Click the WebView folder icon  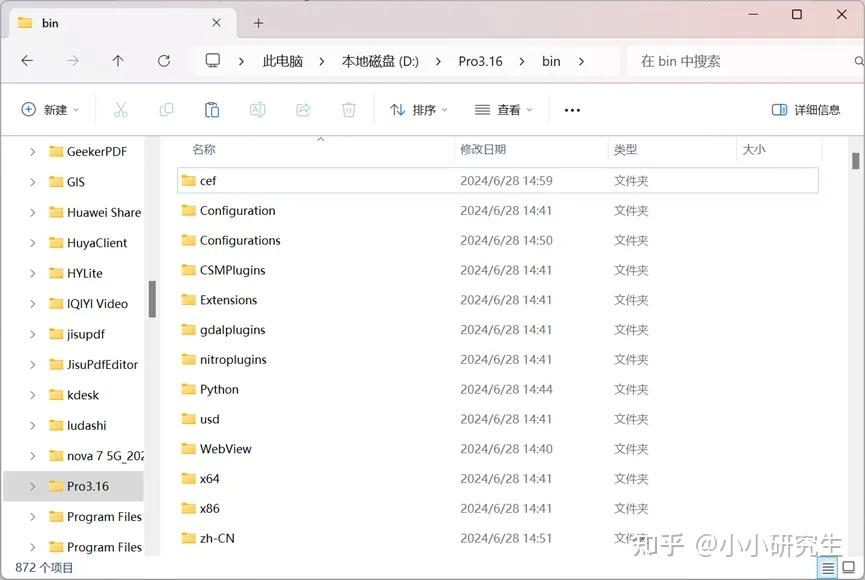[x=189, y=449]
